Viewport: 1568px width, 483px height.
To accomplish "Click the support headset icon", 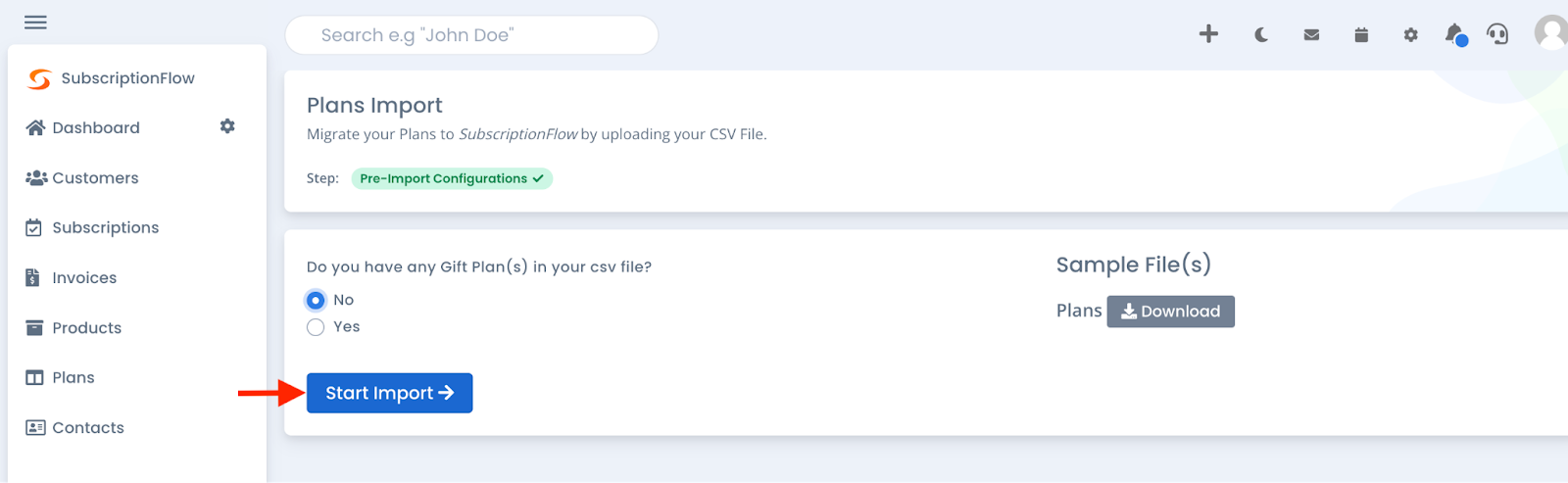I will click(1497, 34).
